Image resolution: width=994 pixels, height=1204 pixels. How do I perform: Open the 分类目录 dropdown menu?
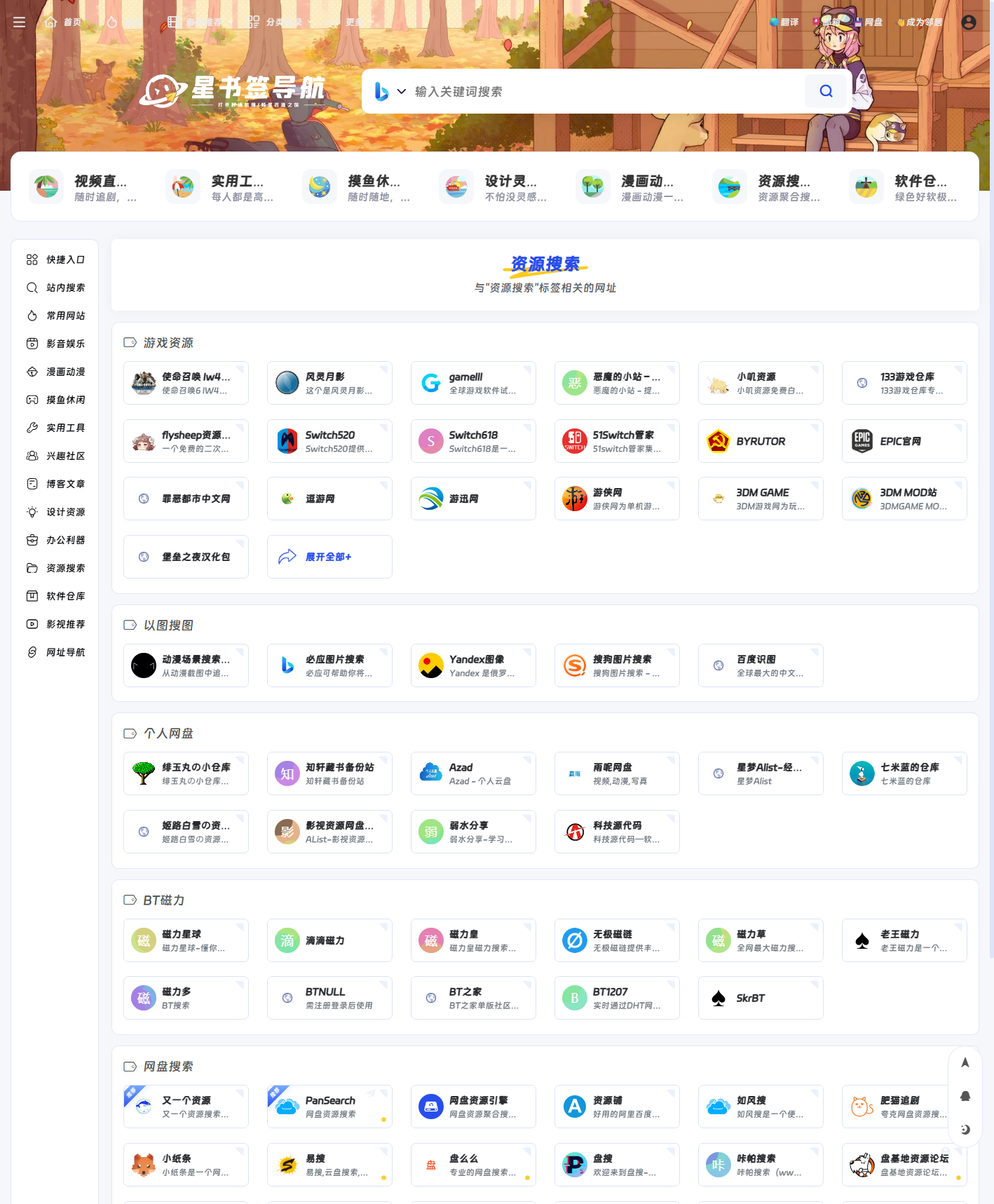pyautogui.click(x=281, y=22)
